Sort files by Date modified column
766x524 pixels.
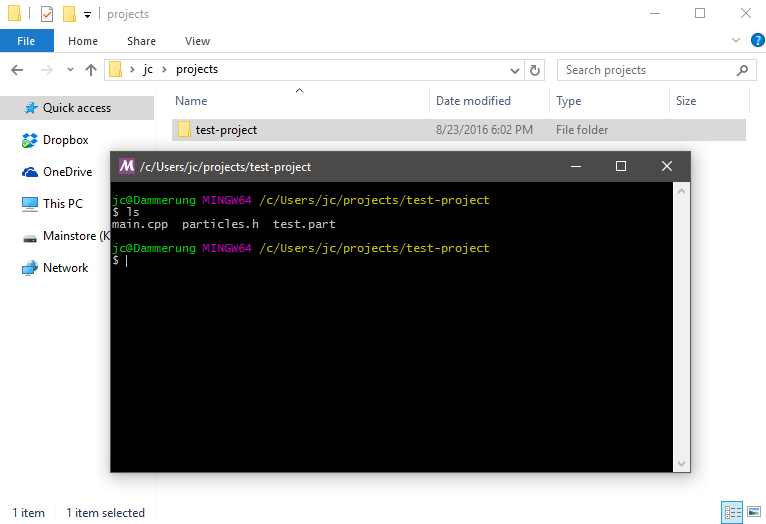pyautogui.click(x=473, y=101)
